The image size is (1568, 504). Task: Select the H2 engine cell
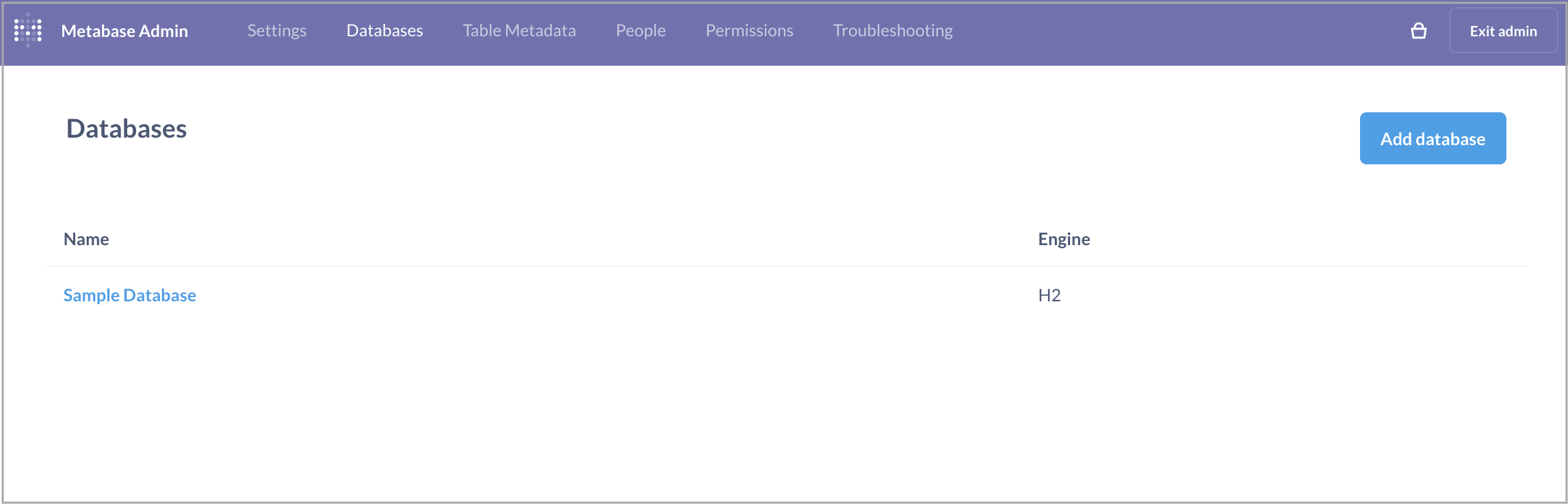(x=1049, y=295)
